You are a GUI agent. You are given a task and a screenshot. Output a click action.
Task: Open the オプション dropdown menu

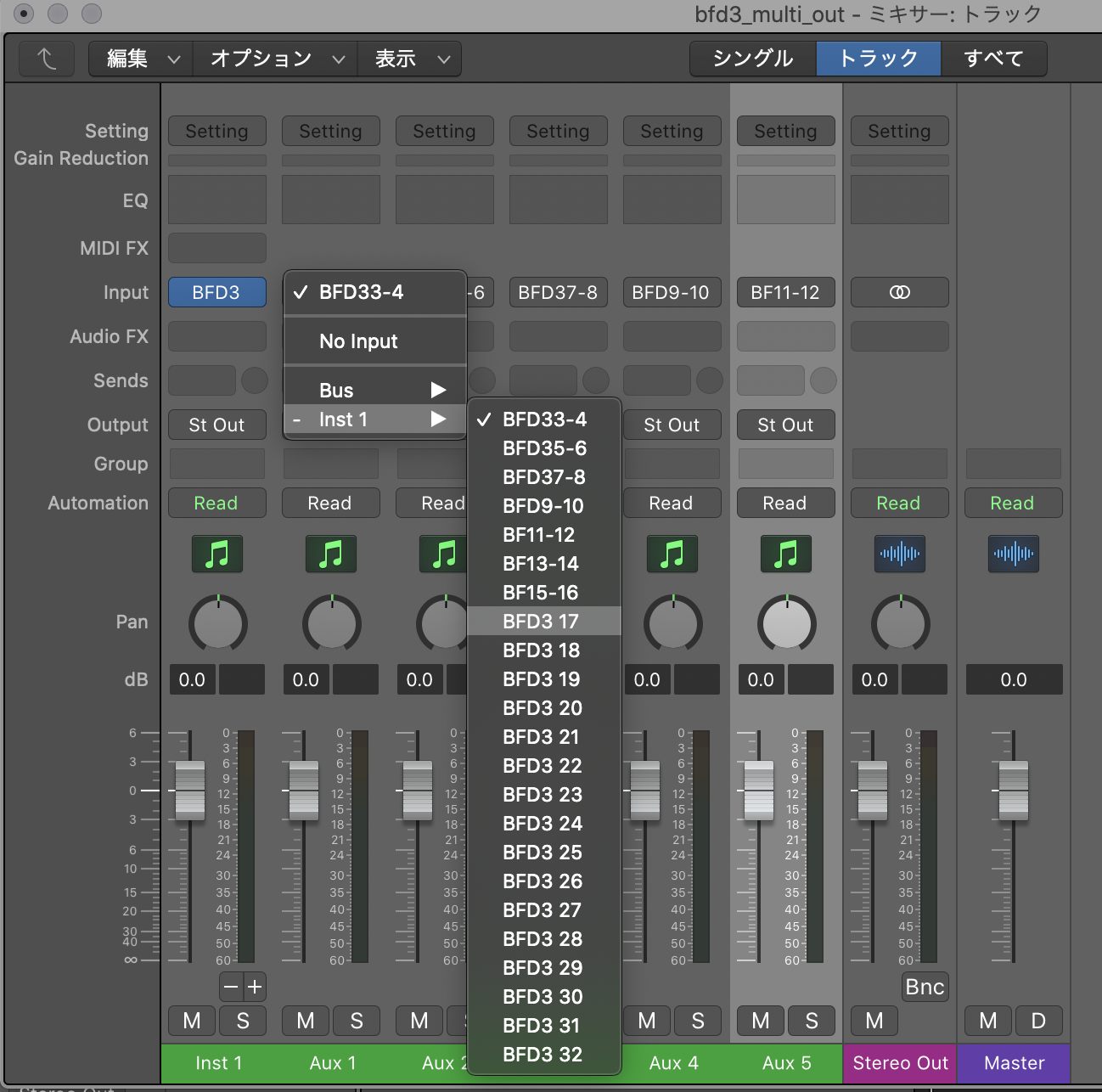(275, 59)
